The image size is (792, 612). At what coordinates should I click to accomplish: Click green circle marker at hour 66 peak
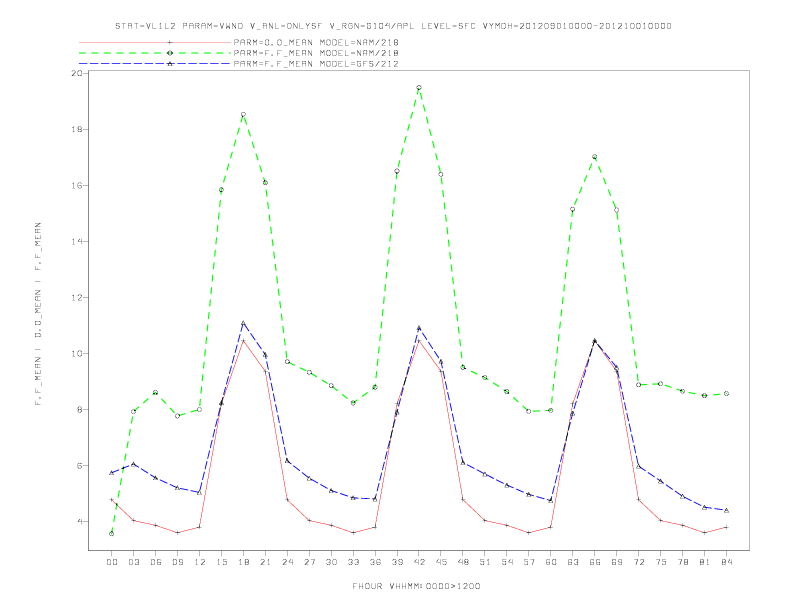click(595, 157)
